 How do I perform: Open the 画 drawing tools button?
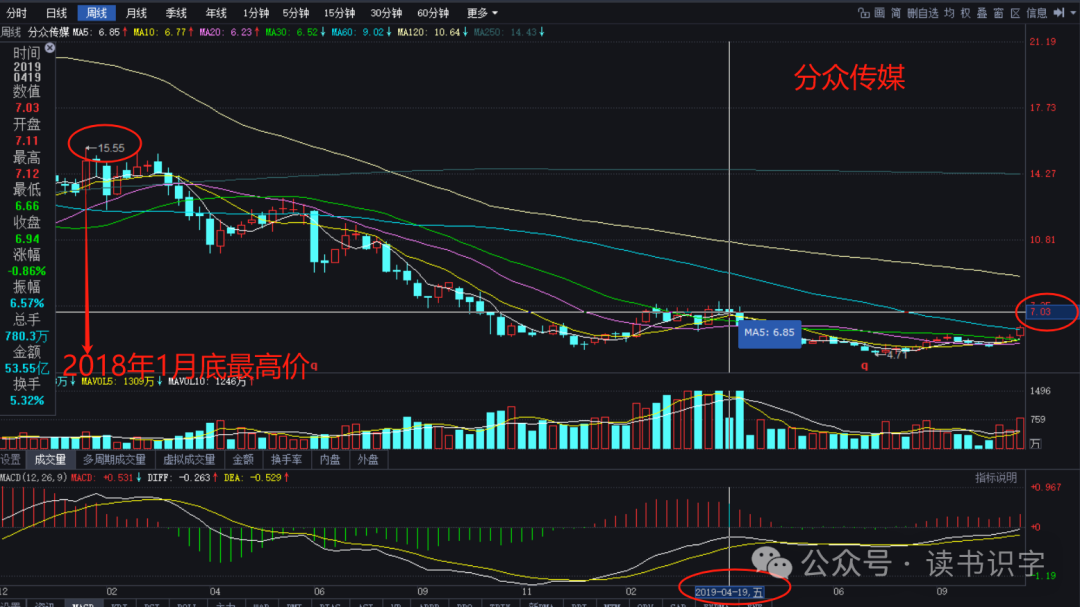point(880,13)
